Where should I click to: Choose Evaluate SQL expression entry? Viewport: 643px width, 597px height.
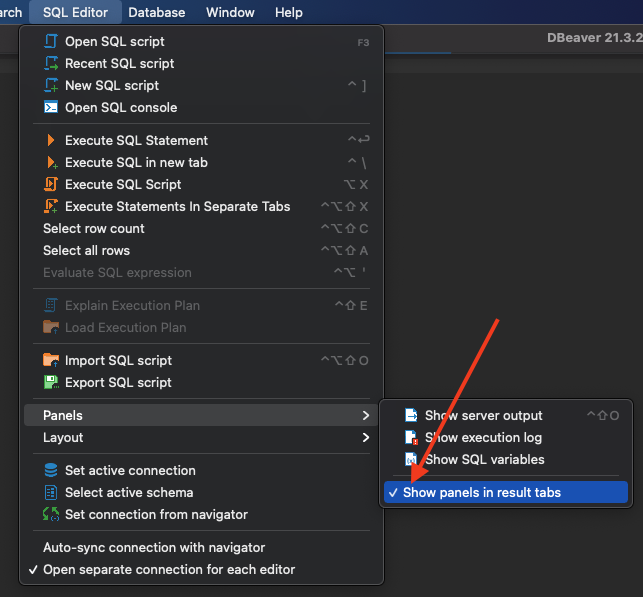pyautogui.click(x=201, y=273)
